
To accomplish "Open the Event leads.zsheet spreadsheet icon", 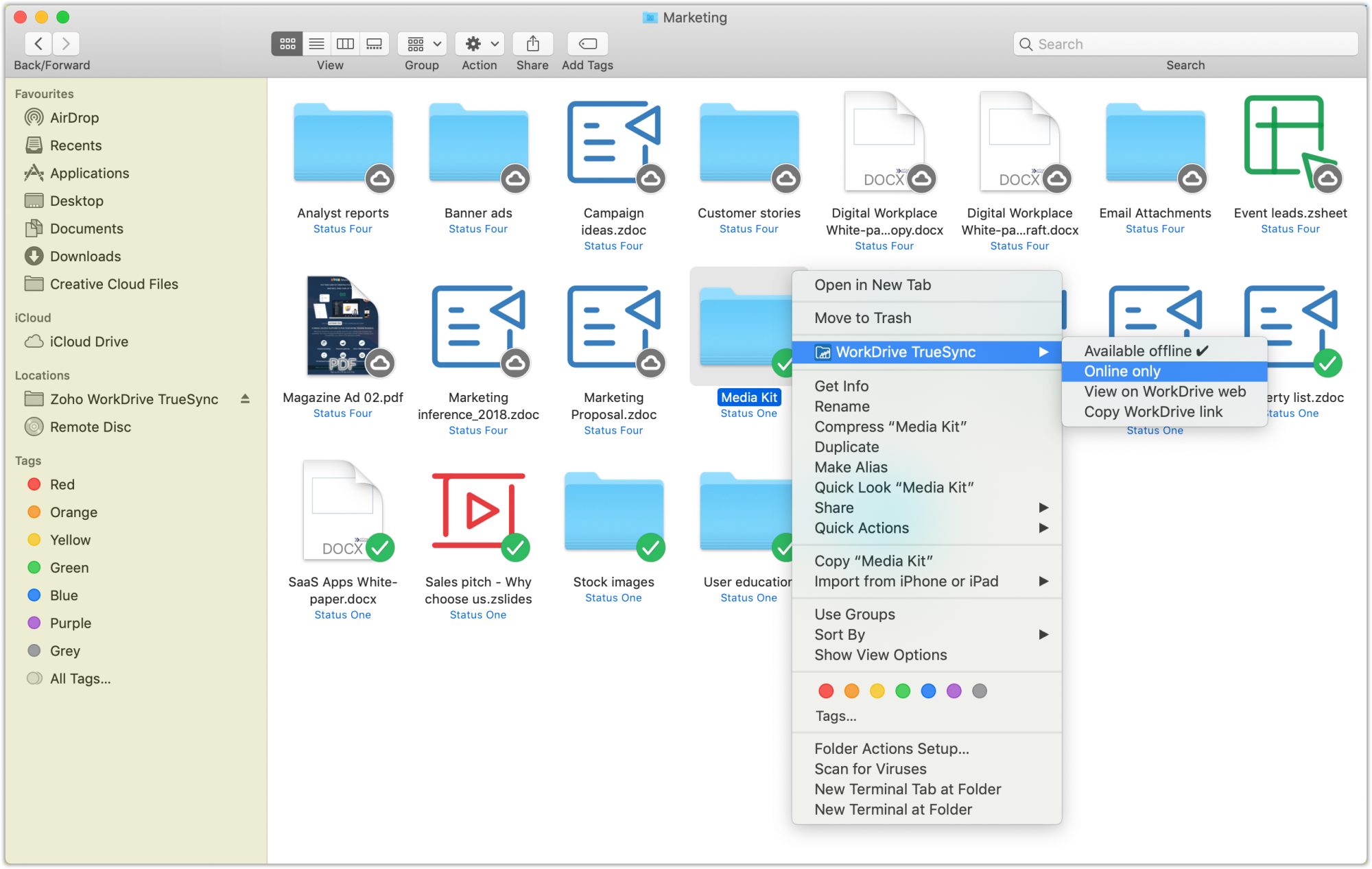I will coord(1289,144).
